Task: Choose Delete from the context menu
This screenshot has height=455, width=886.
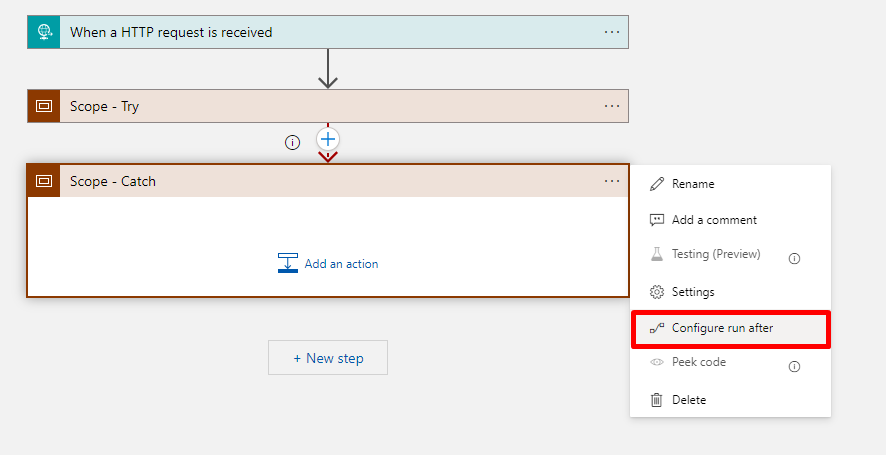Action: click(x=689, y=400)
